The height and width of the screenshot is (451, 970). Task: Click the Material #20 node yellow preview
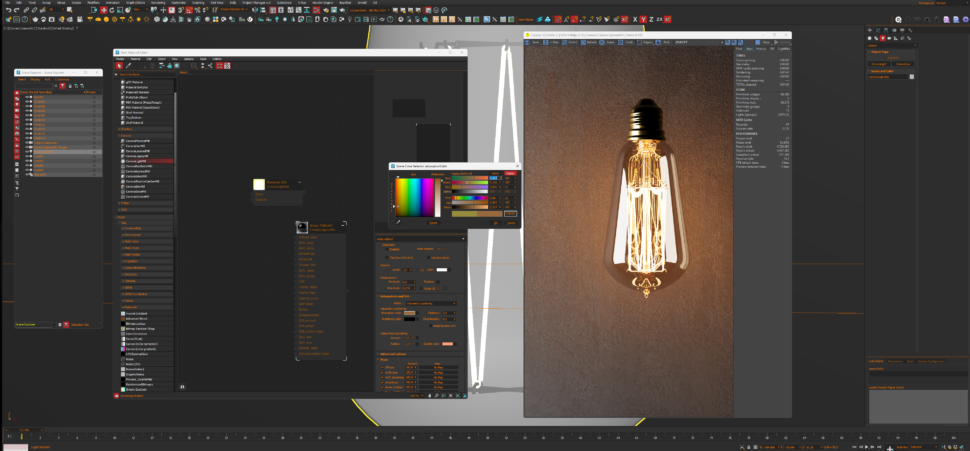(259, 184)
